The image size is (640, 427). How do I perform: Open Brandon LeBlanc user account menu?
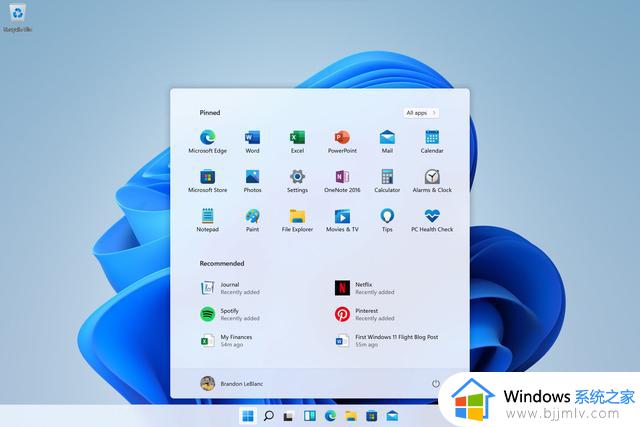(x=231, y=383)
